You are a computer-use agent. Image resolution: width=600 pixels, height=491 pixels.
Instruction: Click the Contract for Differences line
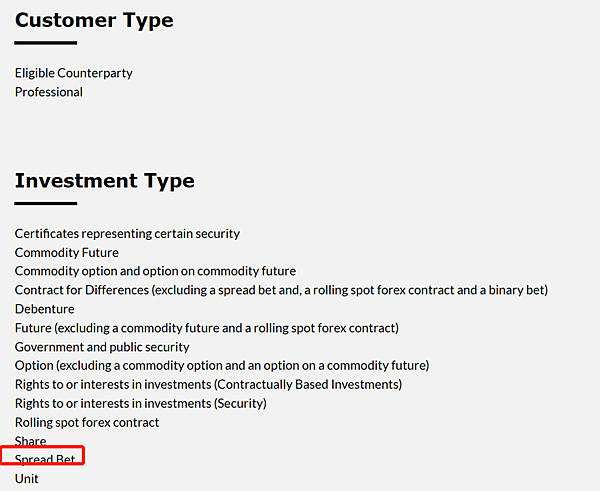click(x=281, y=290)
